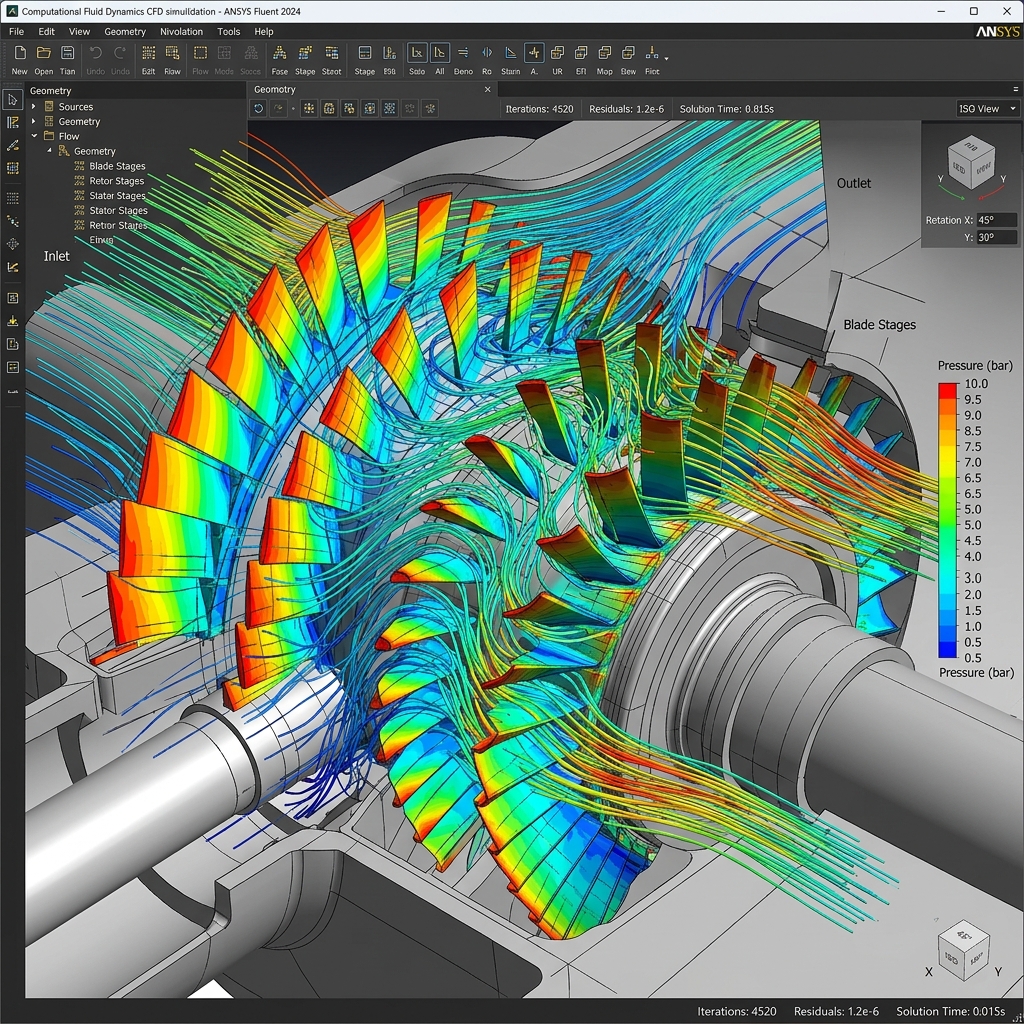Click the four-way move icon in left sidebar
This screenshot has width=1024, height=1024.
(12, 244)
